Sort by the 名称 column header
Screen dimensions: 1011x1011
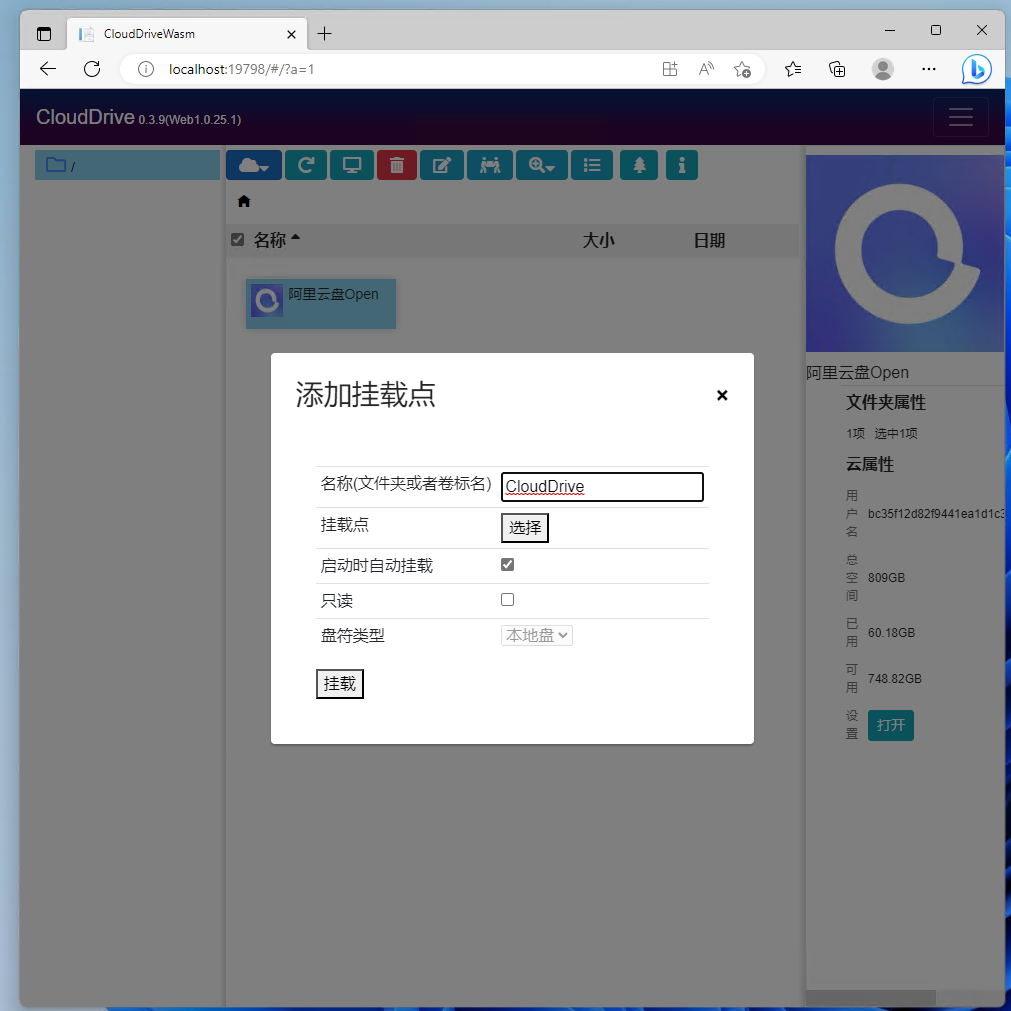tap(270, 240)
